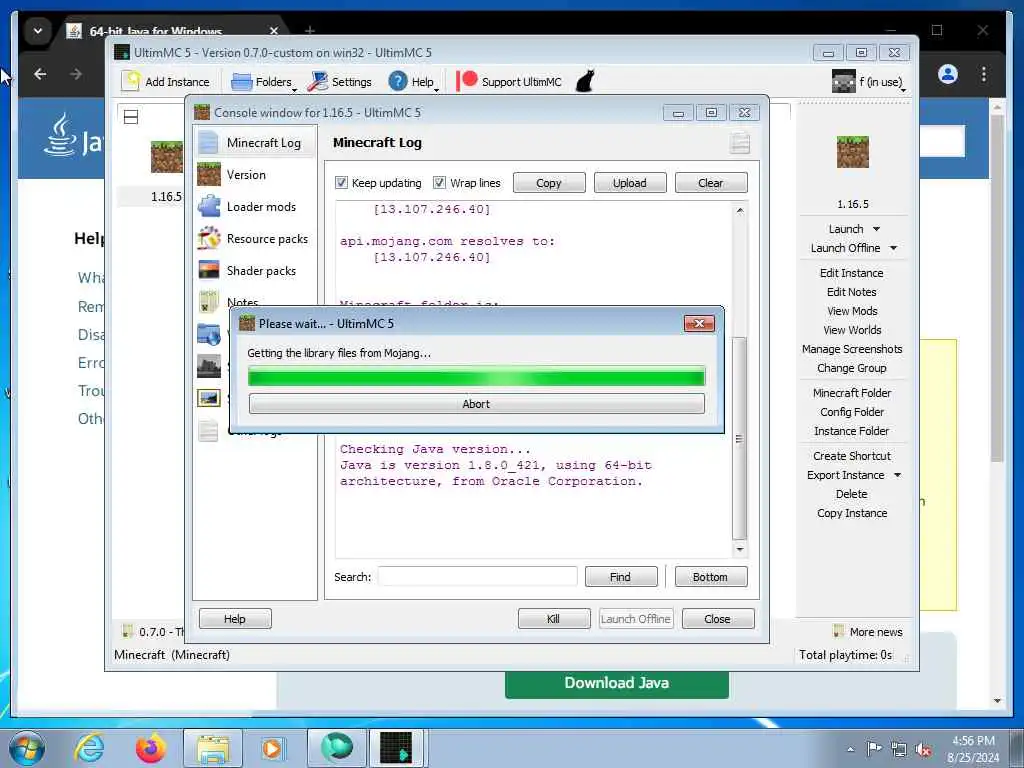The image size is (1024, 768).
Task: Click the black cat icon in toolbar
Action: tap(585, 82)
